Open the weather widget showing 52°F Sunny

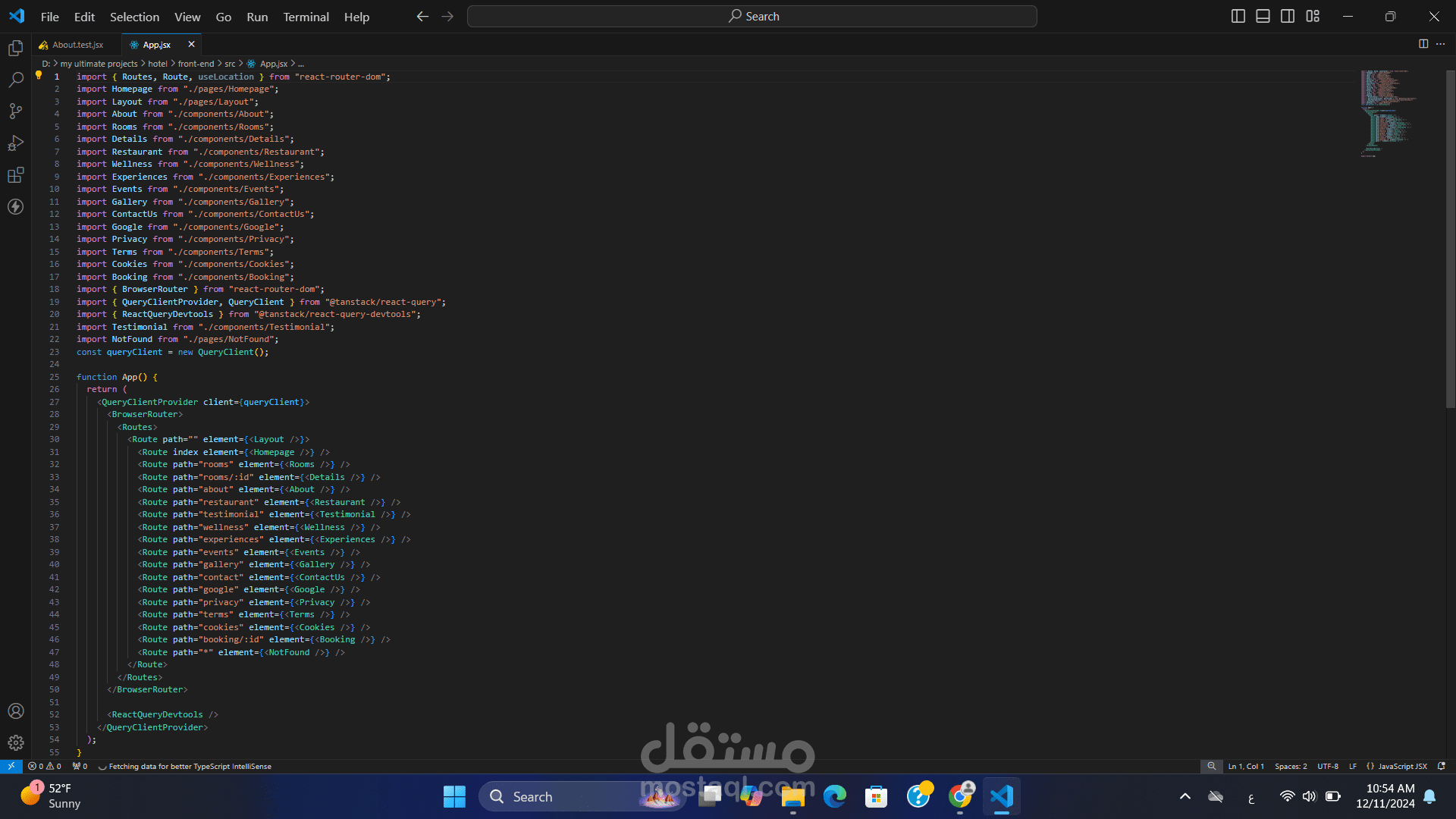(x=50, y=796)
